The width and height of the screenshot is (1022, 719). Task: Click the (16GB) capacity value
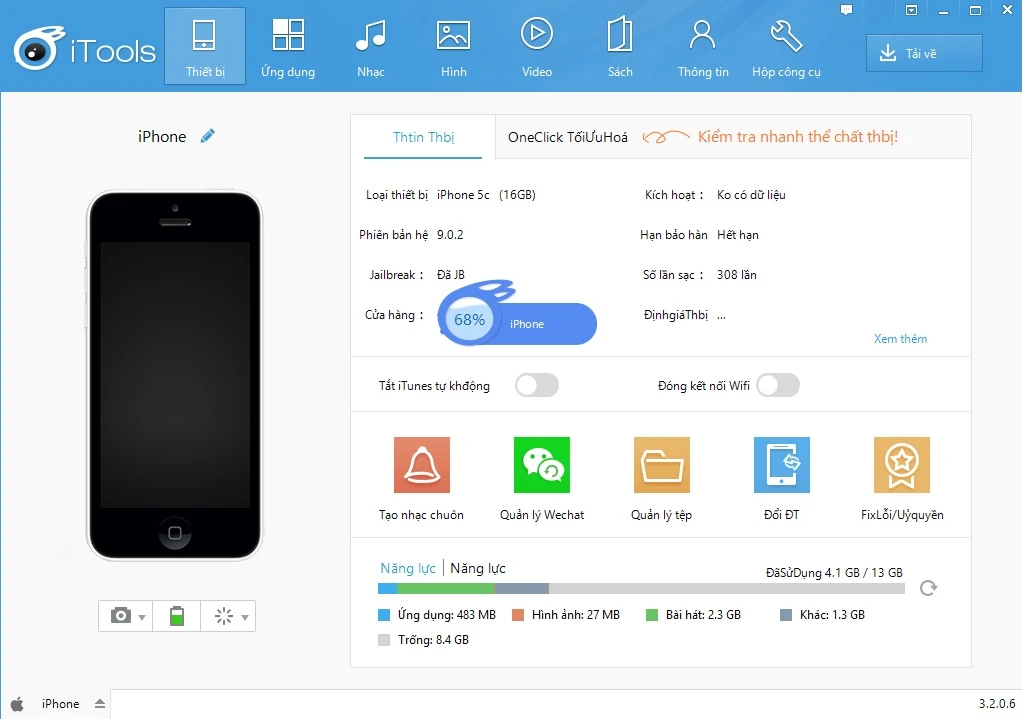pyautogui.click(x=518, y=195)
